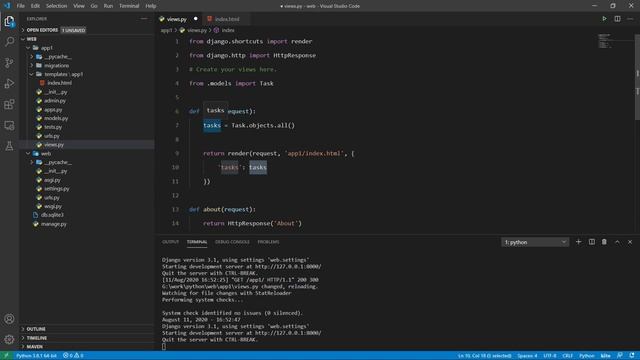Expand the migrations folder
640x360 pixels.
point(56,65)
